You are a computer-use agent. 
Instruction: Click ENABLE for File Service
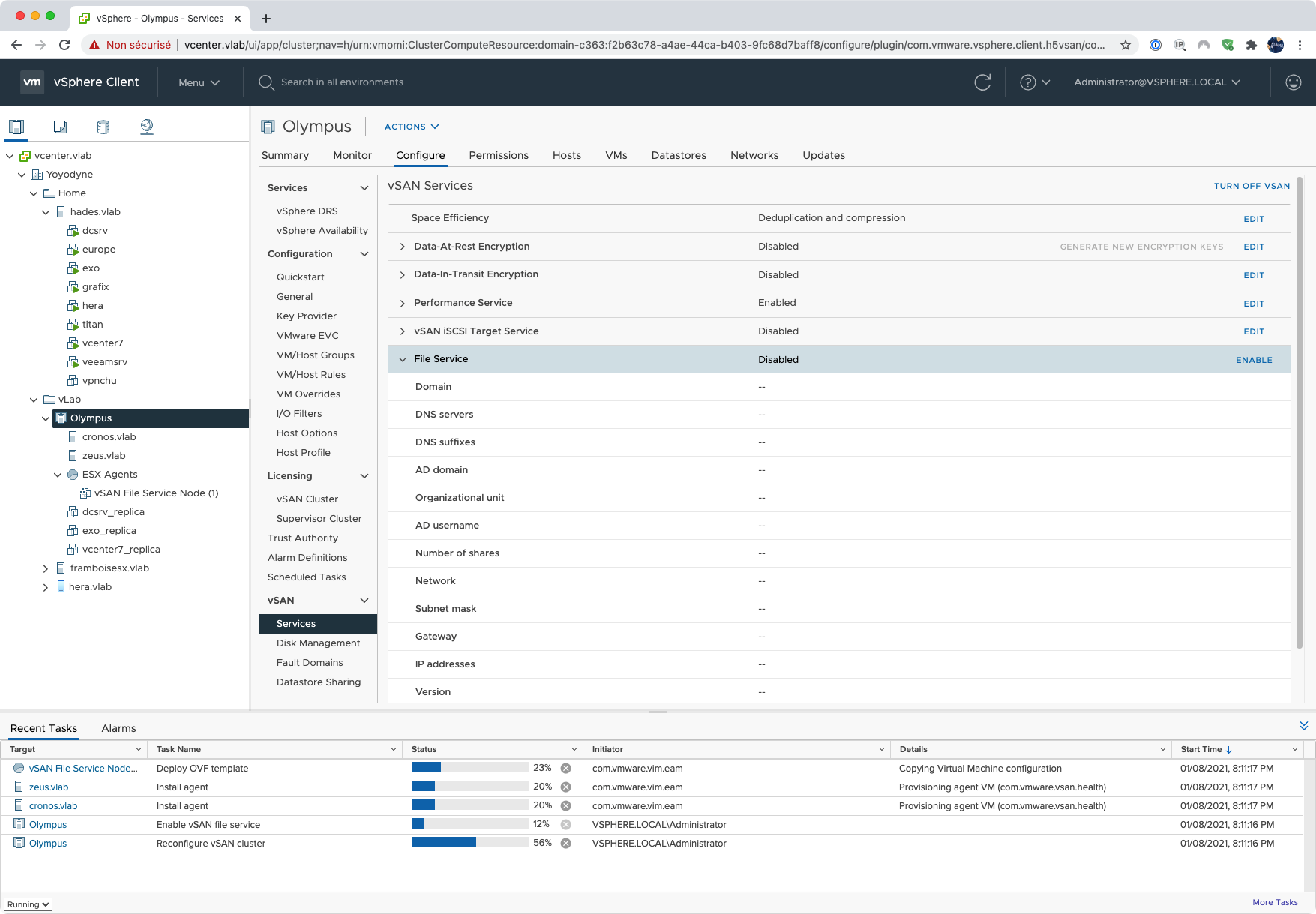[1254, 360]
